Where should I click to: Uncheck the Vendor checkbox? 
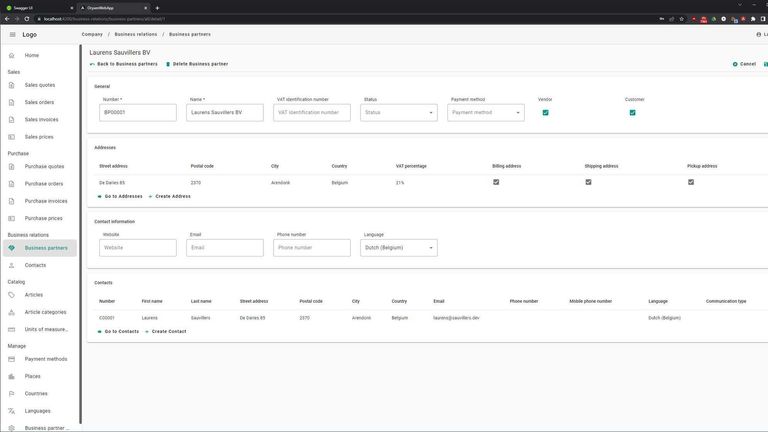pyautogui.click(x=545, y=113)
